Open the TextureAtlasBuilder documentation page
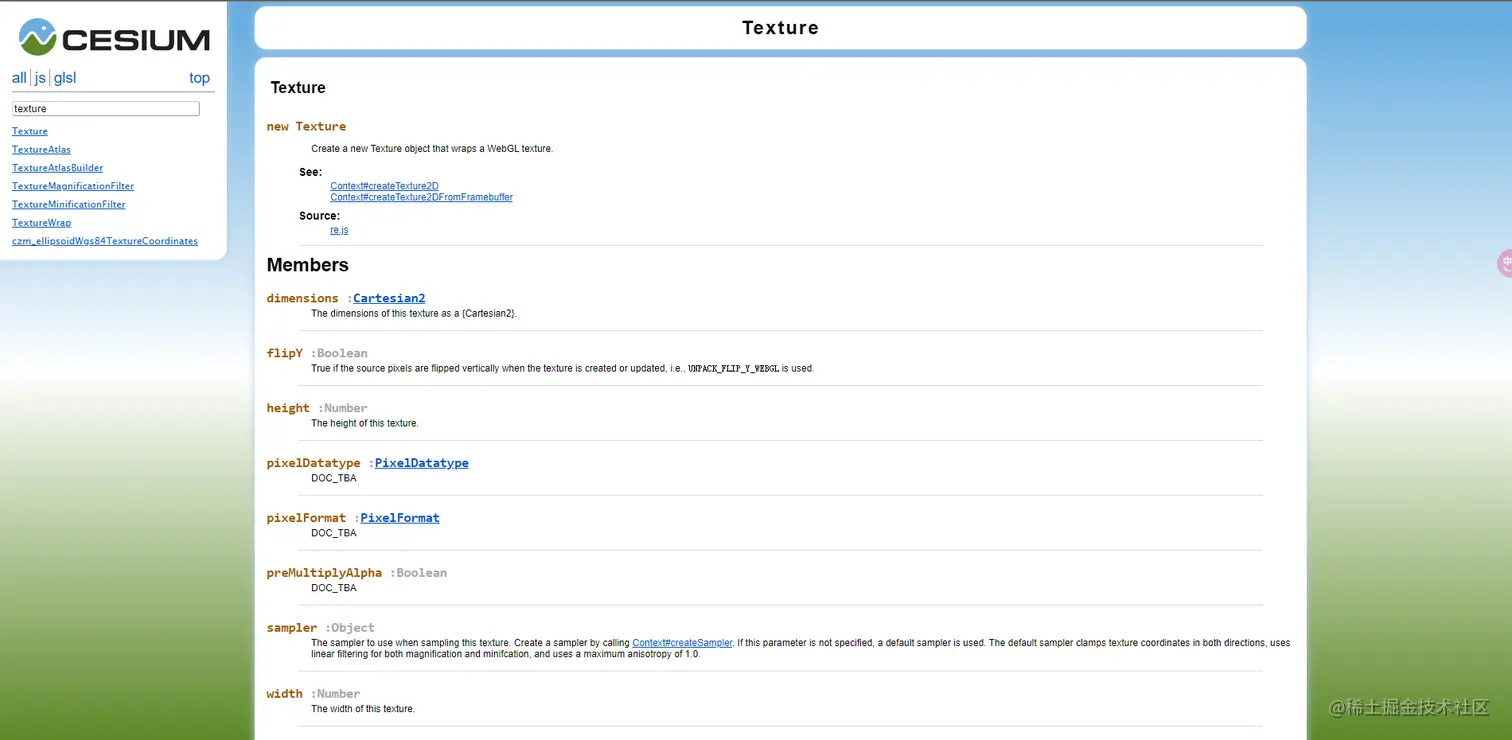The width and height of the screenshot is (1512, 740). pyautogui.click(x=57, y=167)
